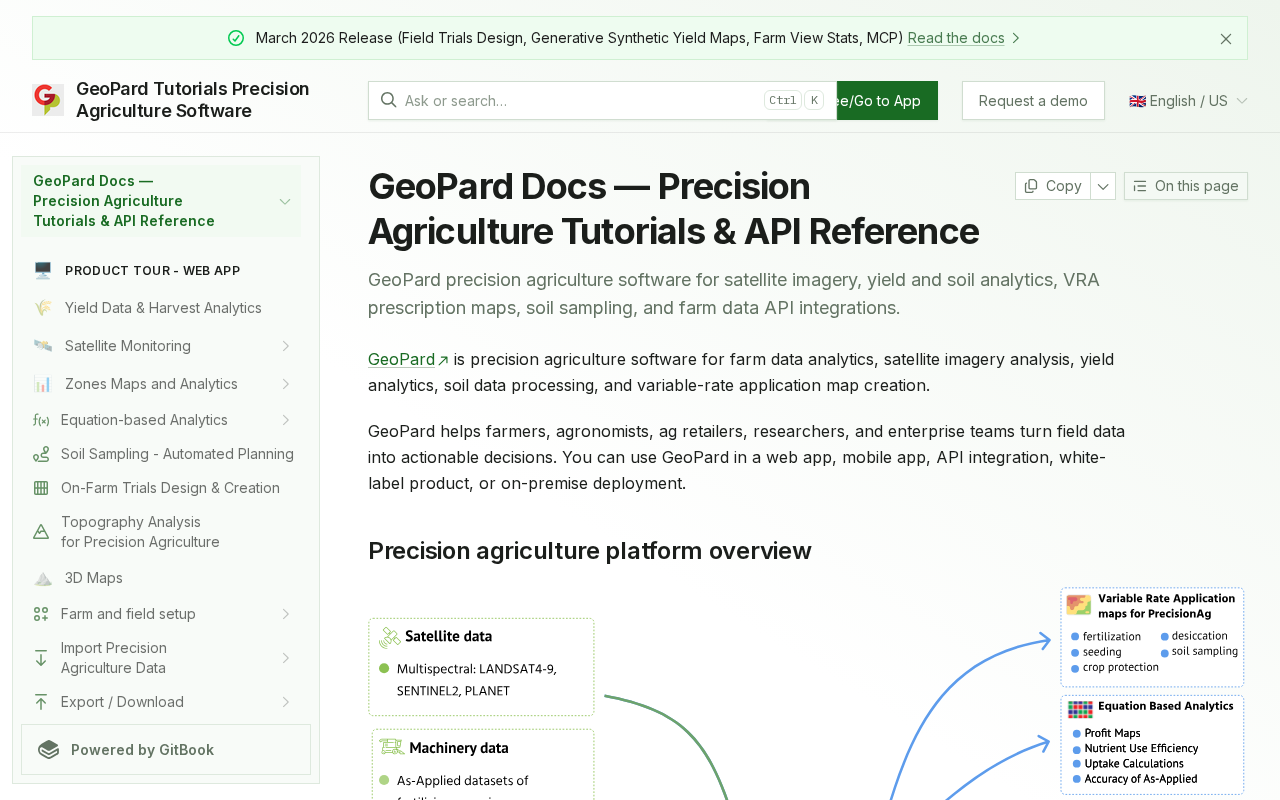The image size is (1280, 800).
Task: Open the On this page outline
Action: 1185,186
